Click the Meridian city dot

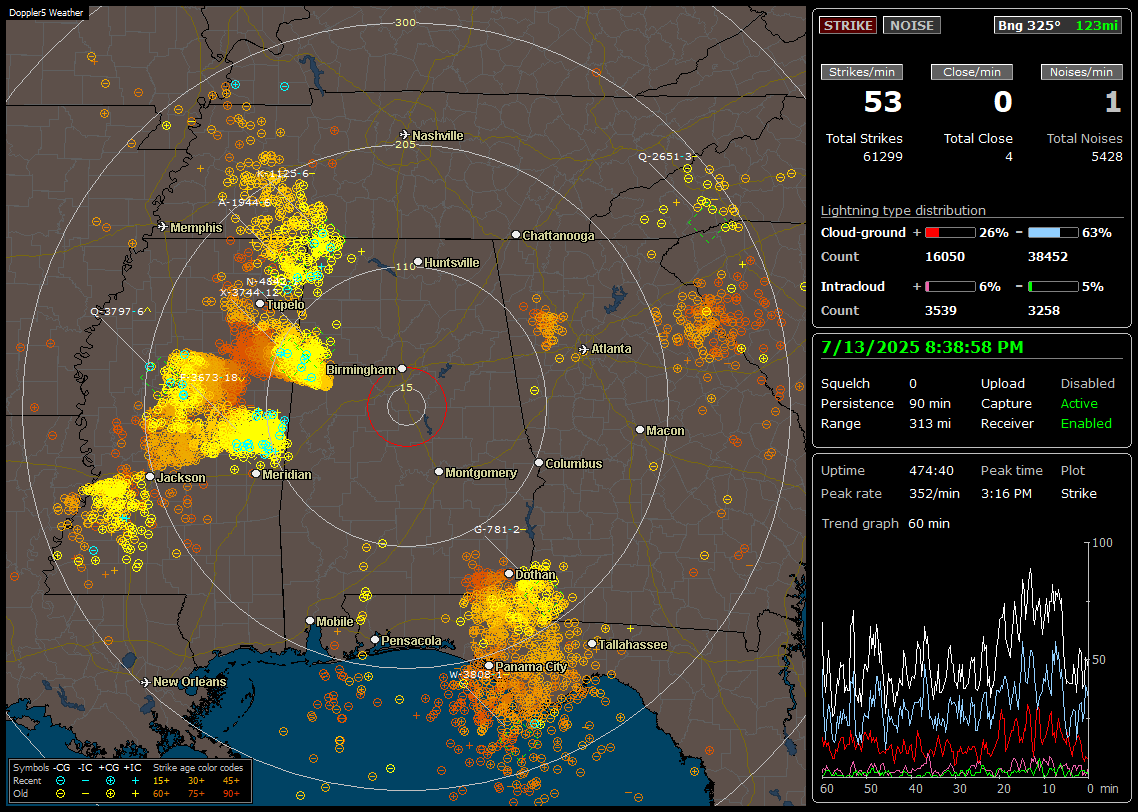[x=255, y=474]
